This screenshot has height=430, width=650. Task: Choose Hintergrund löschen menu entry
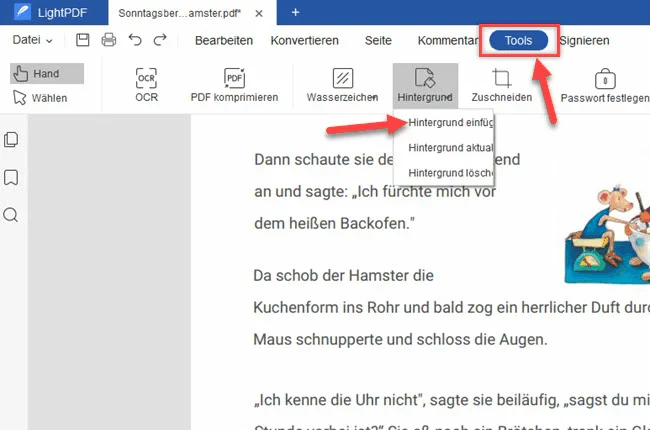click(x=450, y=173)
